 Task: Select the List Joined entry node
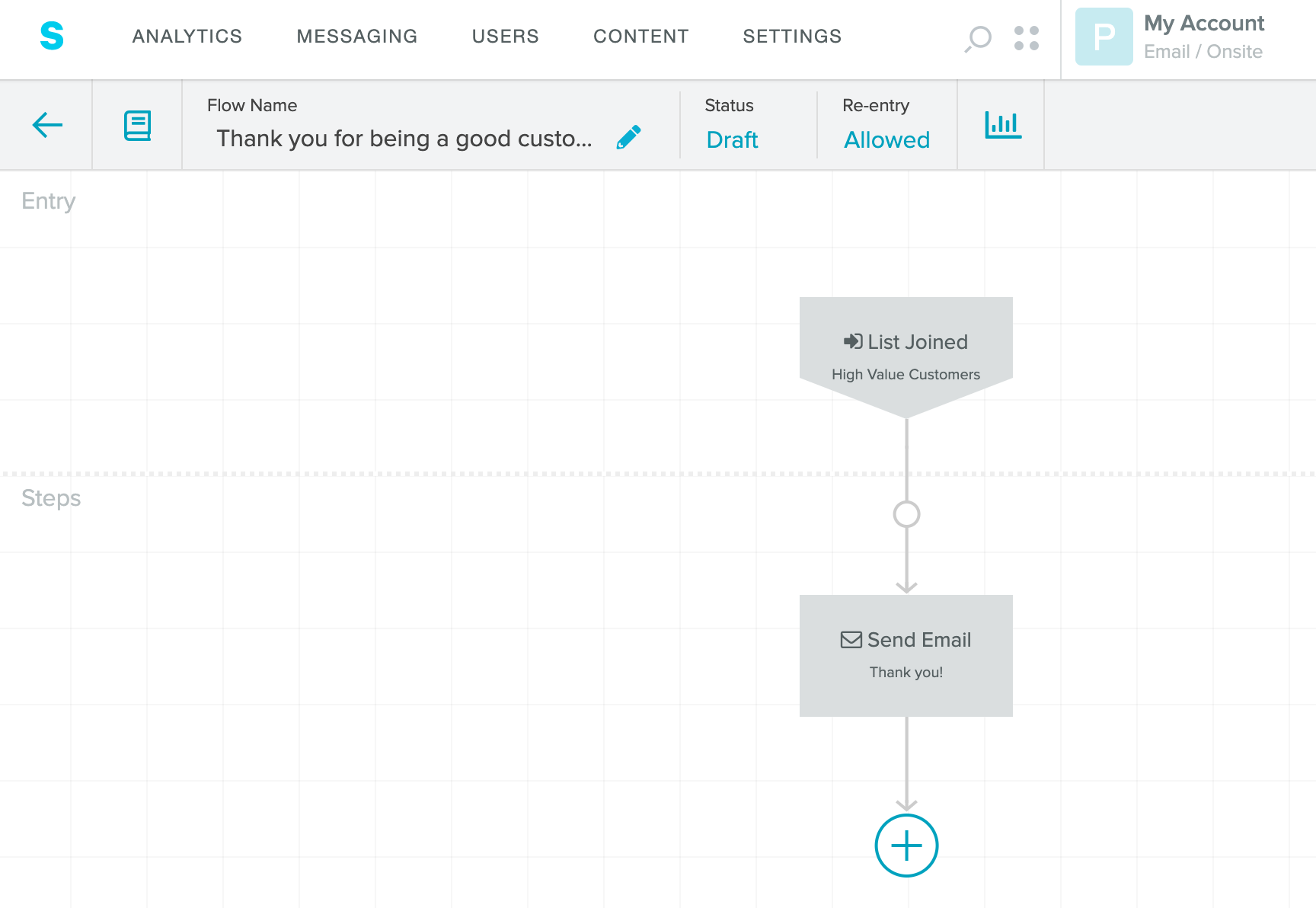906,356
